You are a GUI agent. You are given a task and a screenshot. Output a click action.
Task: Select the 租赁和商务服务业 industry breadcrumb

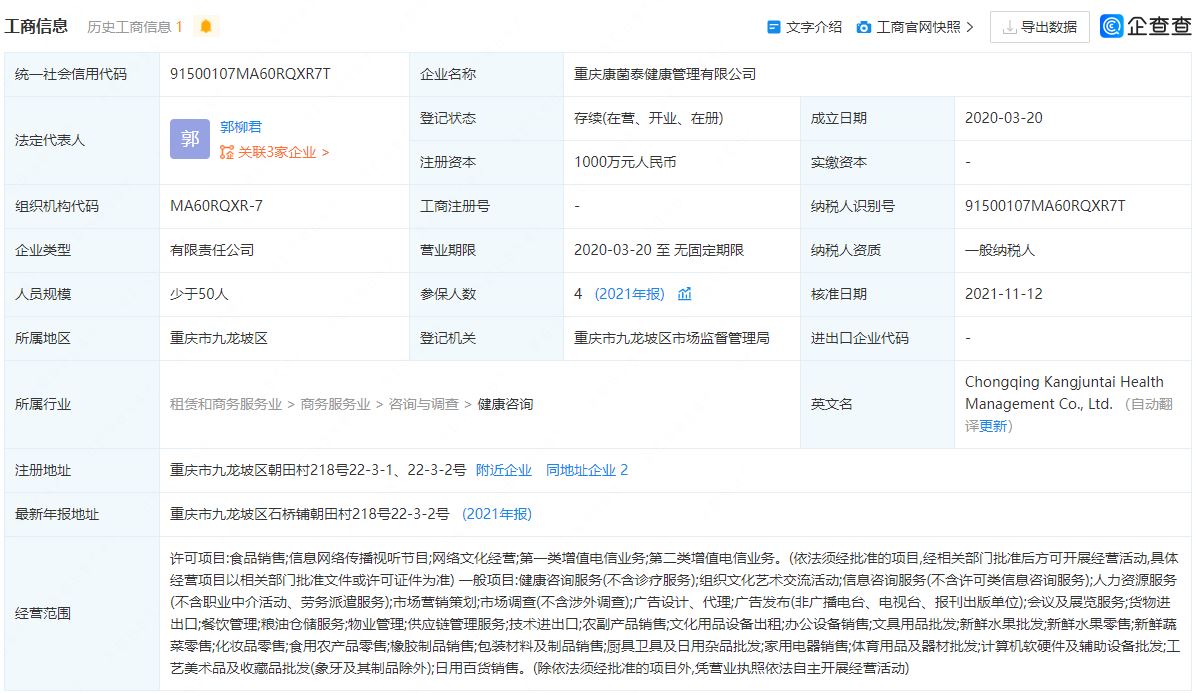(x=226, y=404)
